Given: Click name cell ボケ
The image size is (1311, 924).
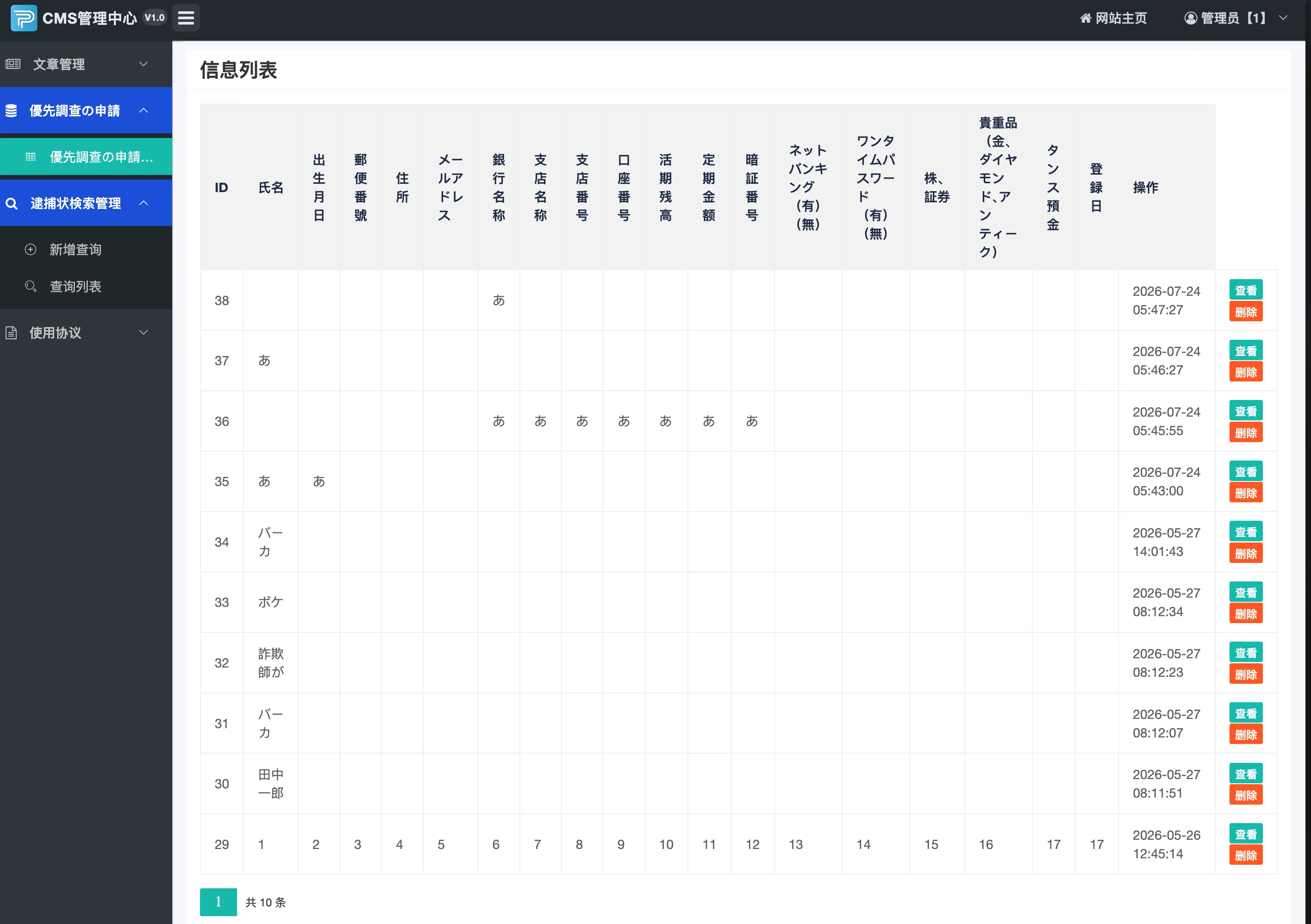Looking at the screenshot, I should coord(271,602).
